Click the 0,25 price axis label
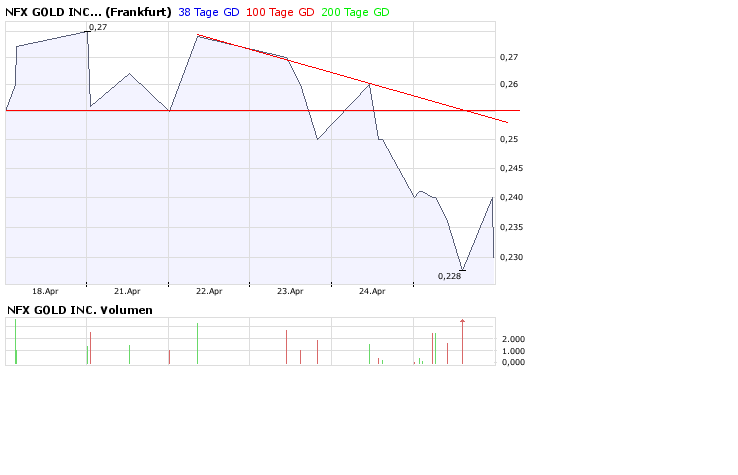Viewport: 738px width, 475px height. [509, 139]
